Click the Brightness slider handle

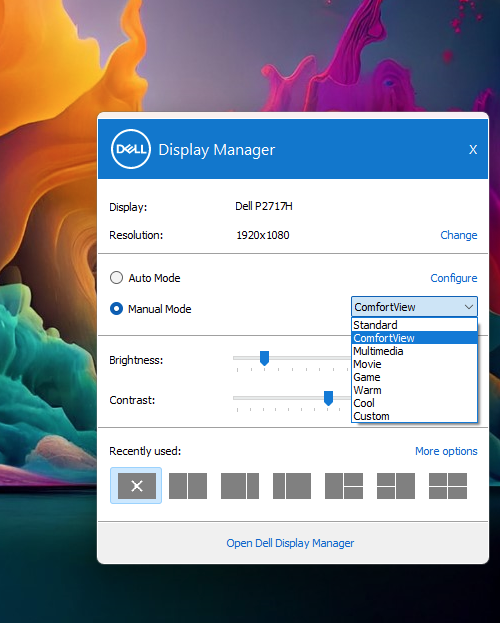coord(264,358)
